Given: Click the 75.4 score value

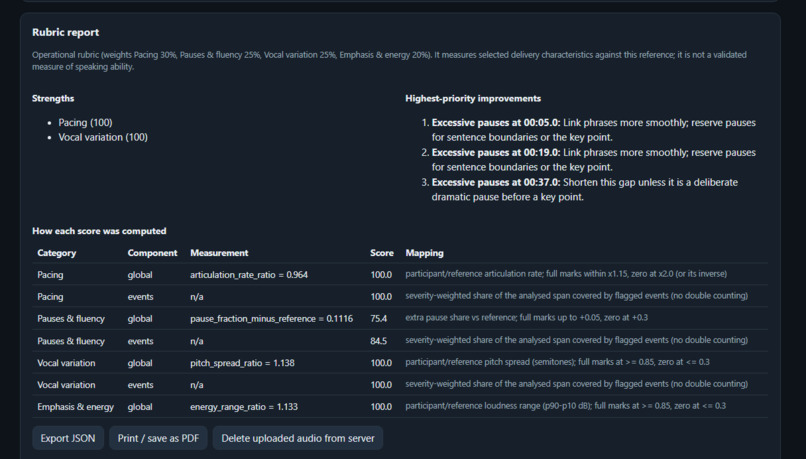Looking at the screenshot, I should [378, 319].
